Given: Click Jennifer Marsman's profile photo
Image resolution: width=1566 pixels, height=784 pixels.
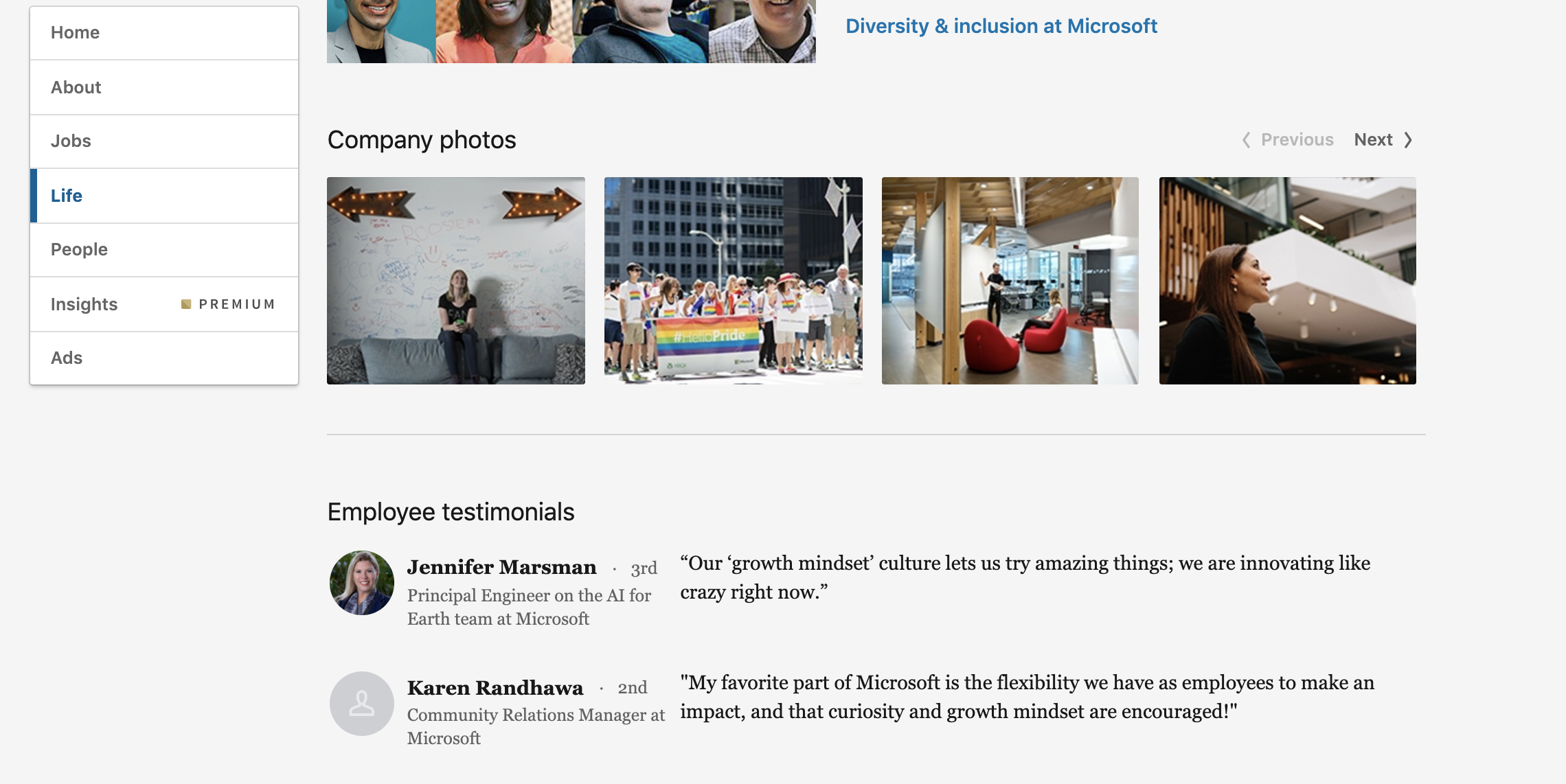Looking at the screenshot, I should click(361, 583).
